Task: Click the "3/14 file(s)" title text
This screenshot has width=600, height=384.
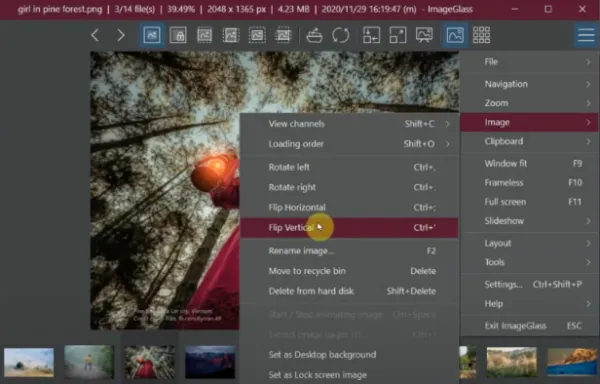Action: point(134,9)
